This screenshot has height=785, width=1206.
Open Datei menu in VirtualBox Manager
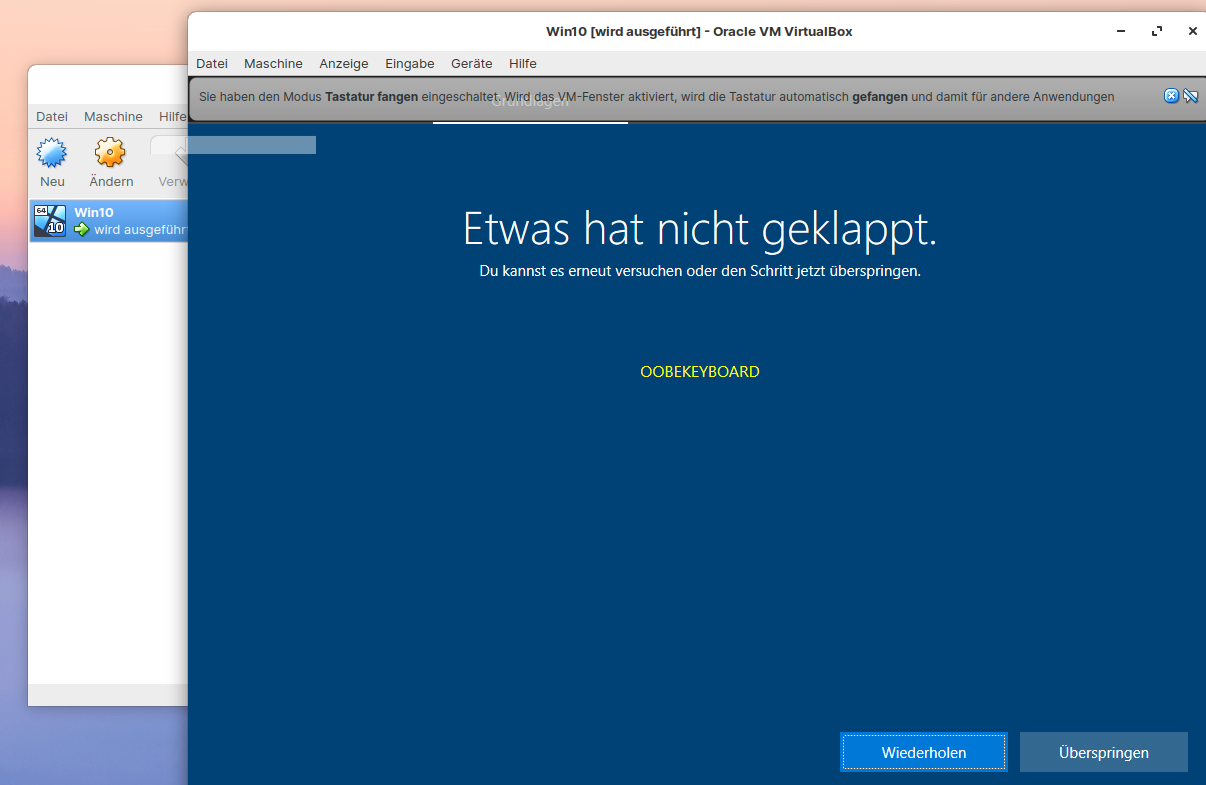click(52, 116)
